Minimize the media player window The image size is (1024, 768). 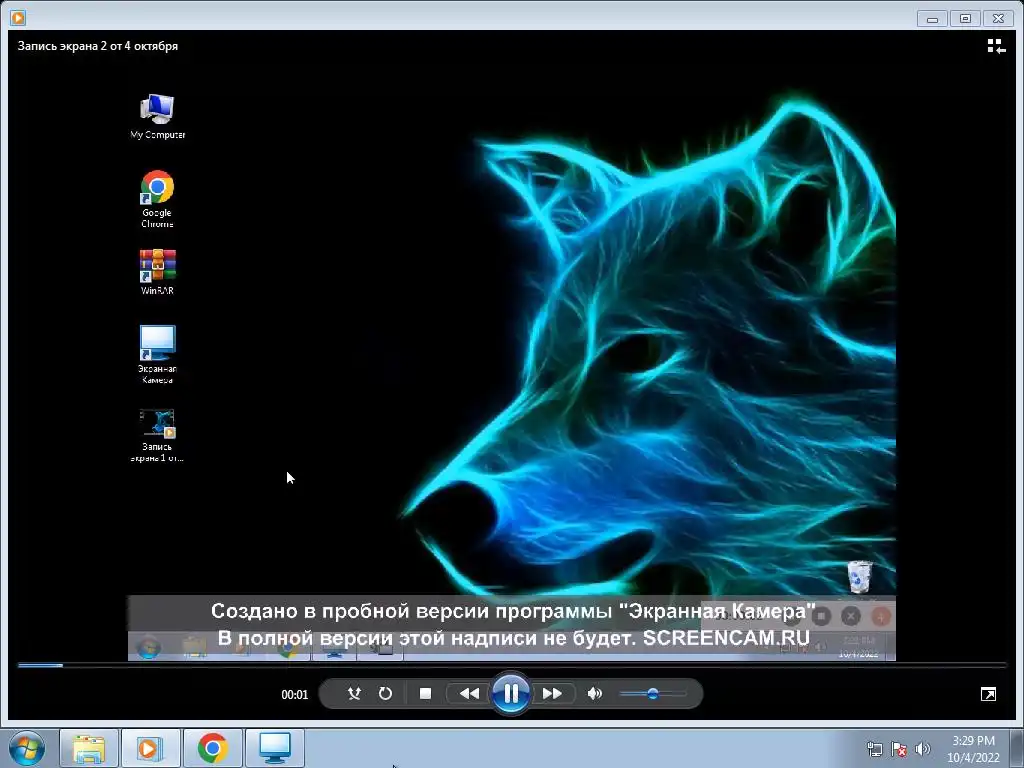coord(932,18)
